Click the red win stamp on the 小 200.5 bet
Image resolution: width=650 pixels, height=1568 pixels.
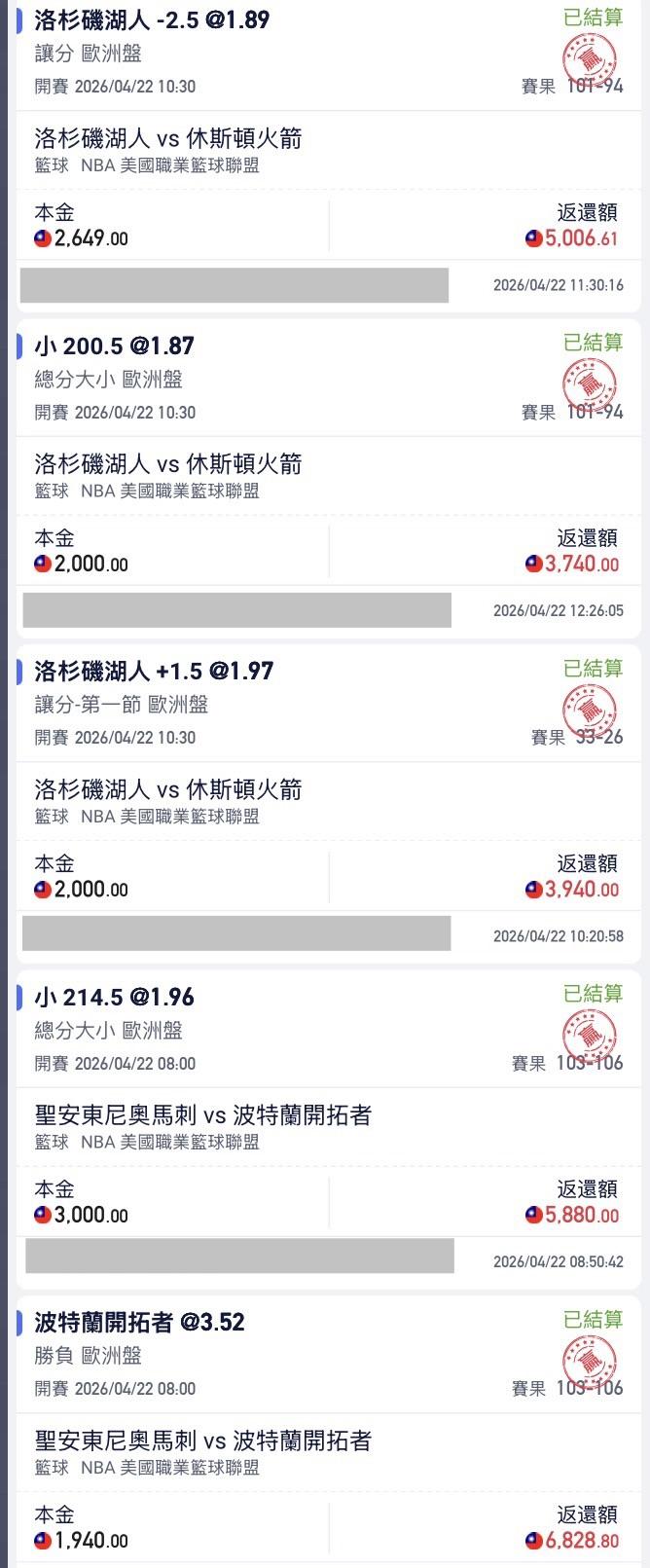click(x=590, y=383)
